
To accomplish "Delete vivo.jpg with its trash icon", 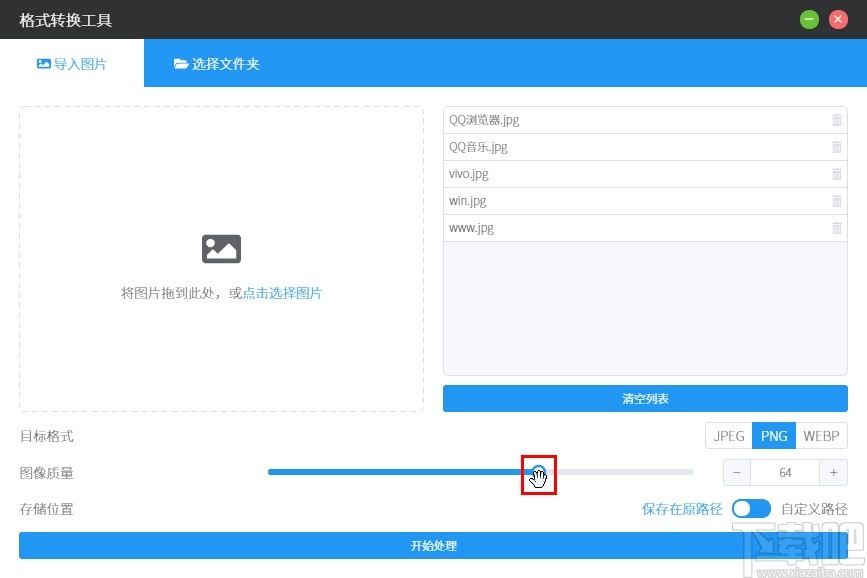I will pos(836,173).
